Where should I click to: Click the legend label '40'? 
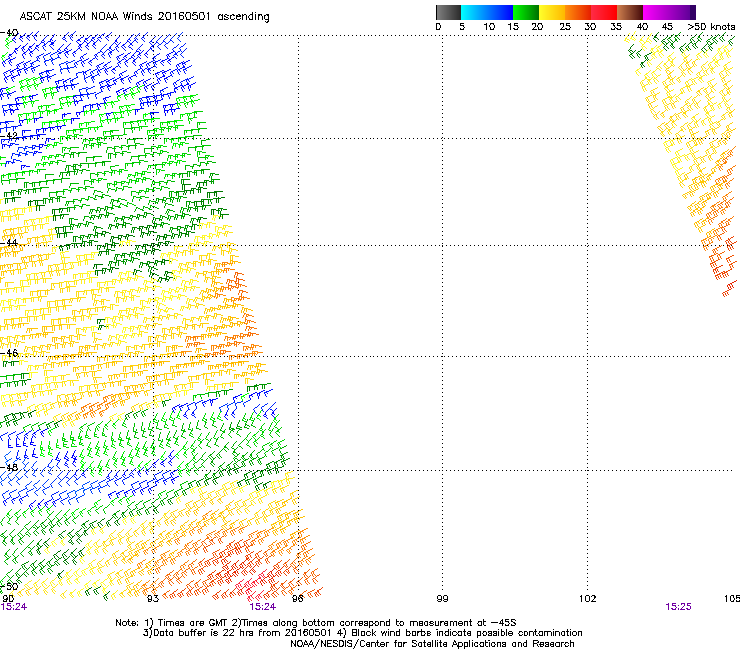click(642, 27)
